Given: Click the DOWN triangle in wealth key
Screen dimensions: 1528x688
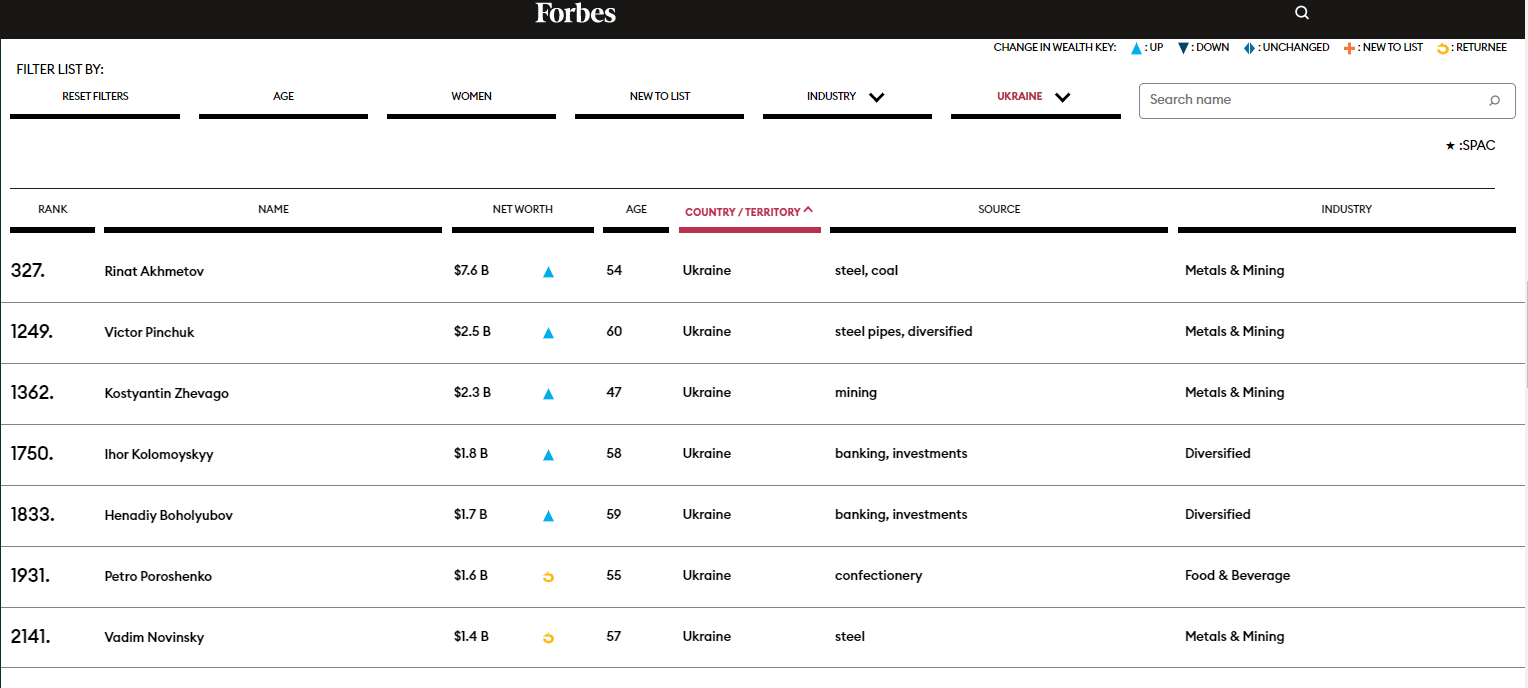Looking at the screenshot, I should click(x=1183, y=48).
